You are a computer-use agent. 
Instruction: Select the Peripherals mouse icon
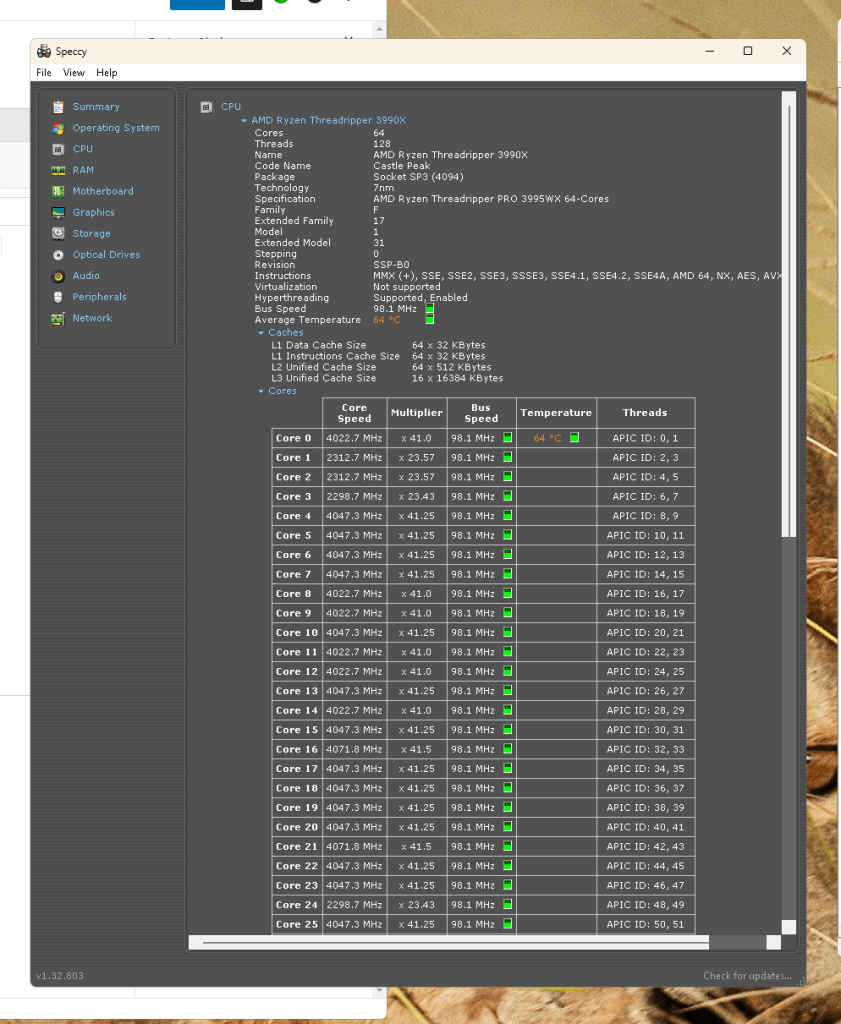(58, 296)
